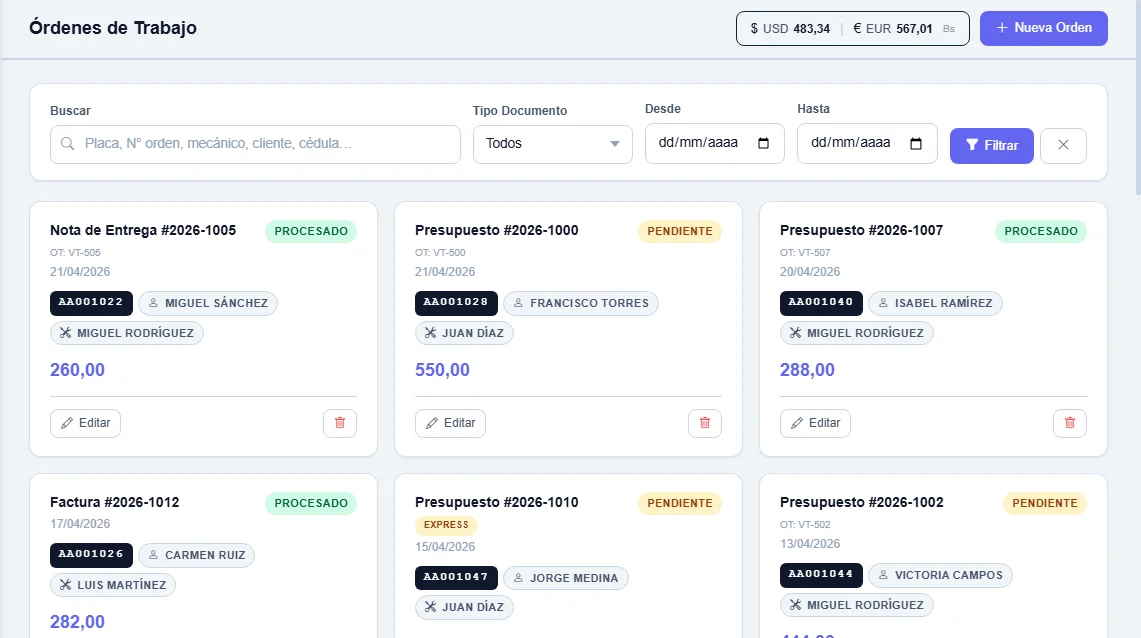Open Factura #2026-1012 card title
This screenshot has width=1141, height=638.
114,502
